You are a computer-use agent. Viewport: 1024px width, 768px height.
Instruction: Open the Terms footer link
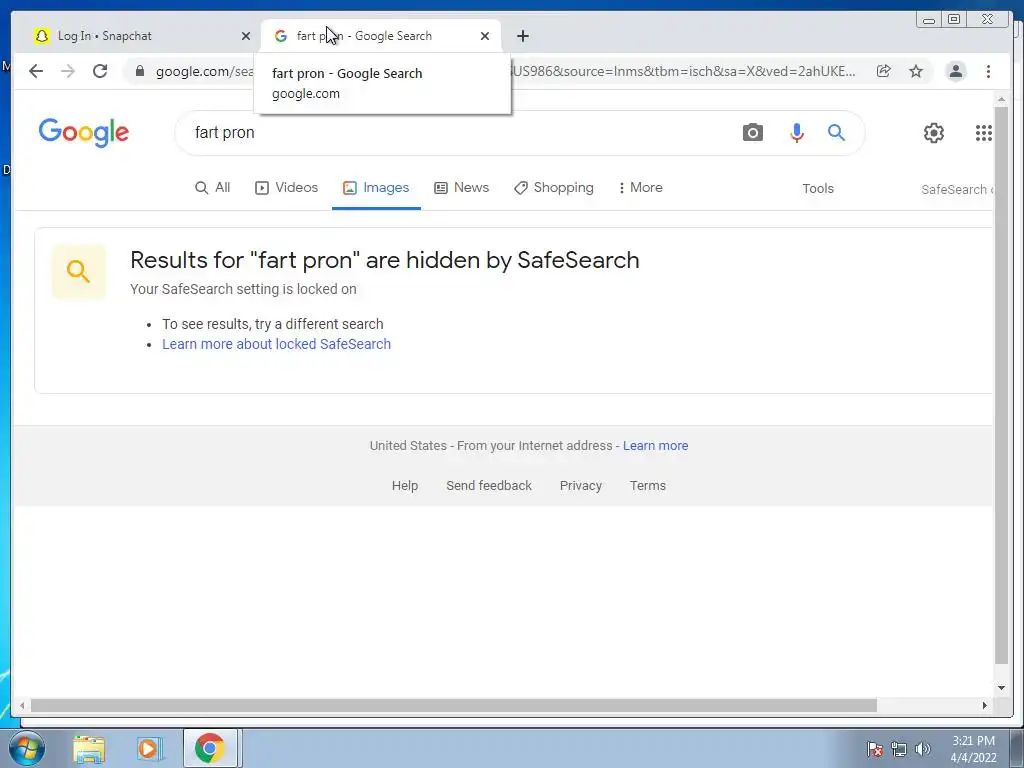[x=647, y=485]
